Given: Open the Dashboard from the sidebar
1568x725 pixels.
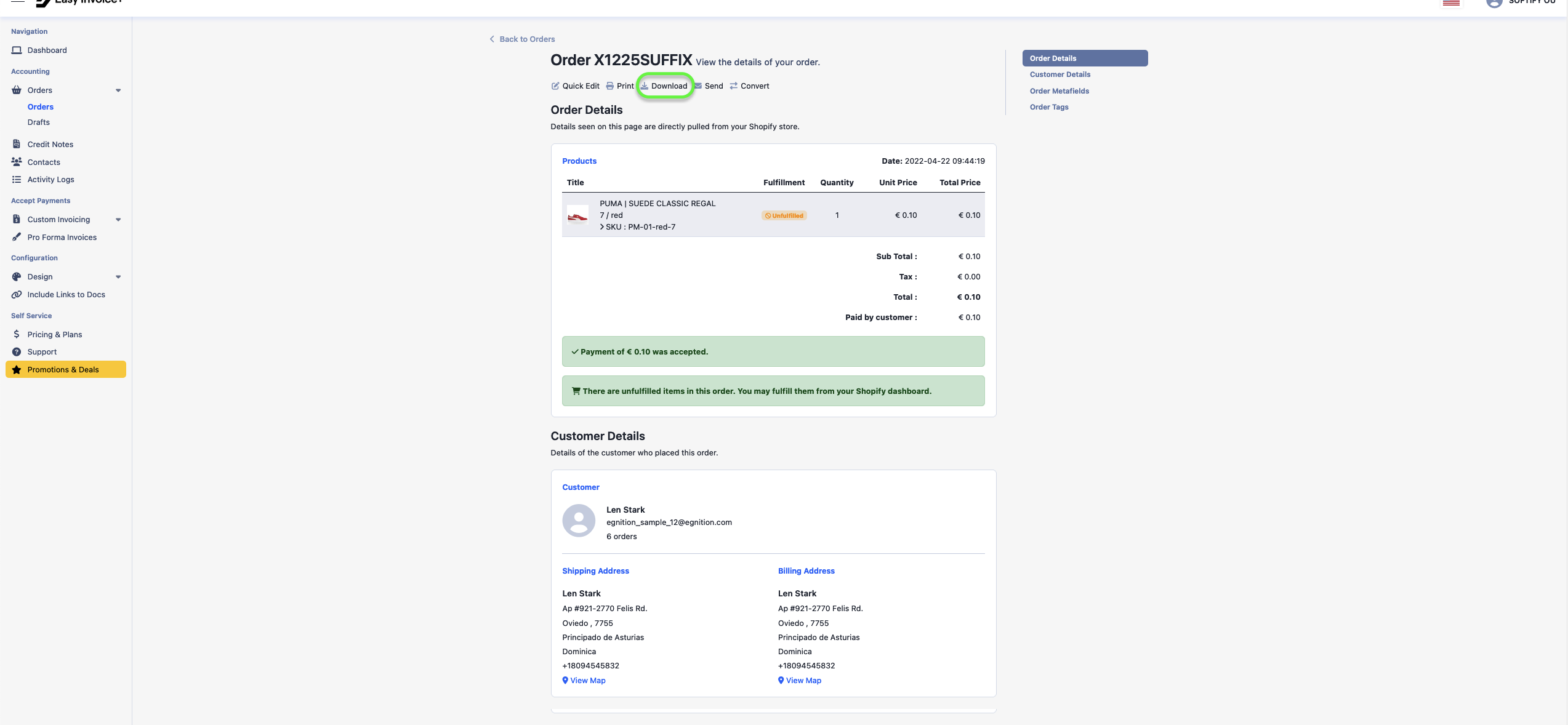Looking at the screenshot, I should pos(46,50).
